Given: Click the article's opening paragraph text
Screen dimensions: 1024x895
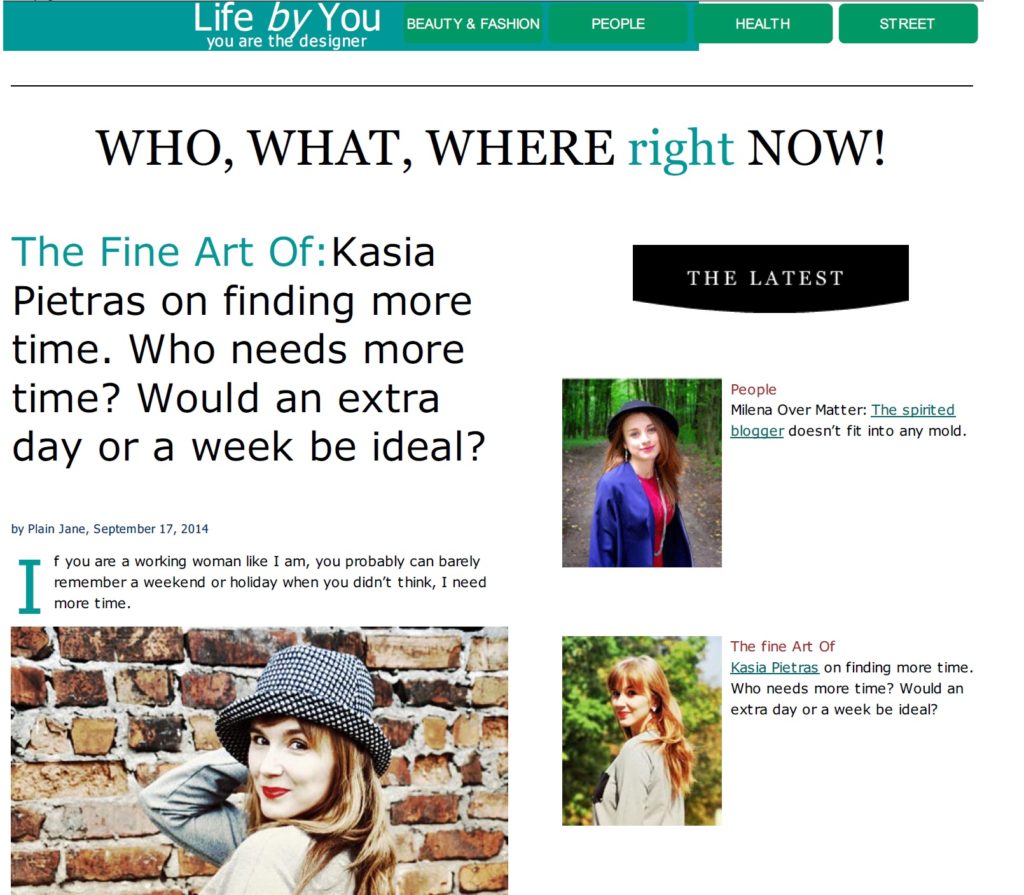Looking at the screenshot, I should [270, 582].
